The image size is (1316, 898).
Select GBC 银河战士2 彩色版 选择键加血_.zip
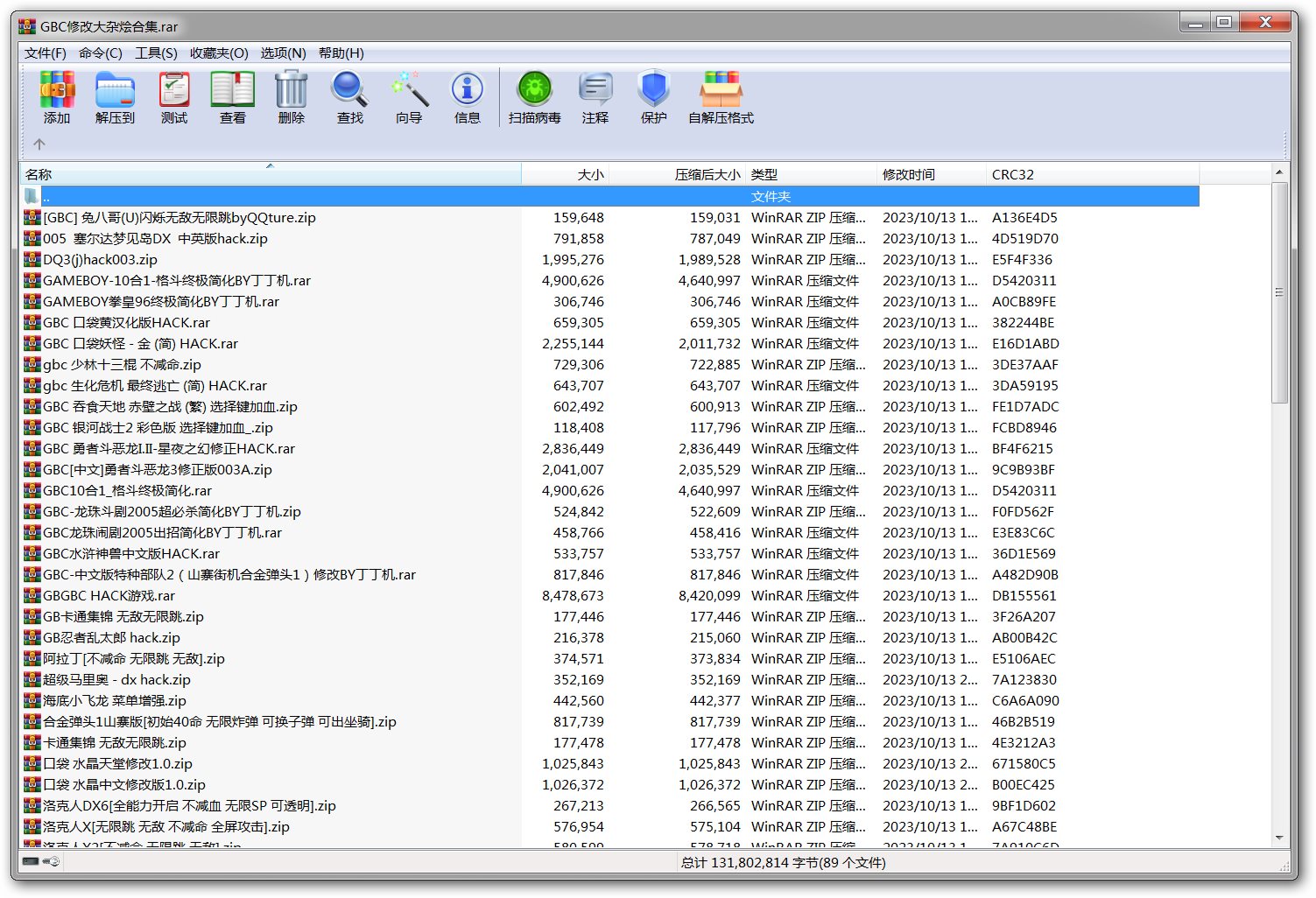pos(158,427)
